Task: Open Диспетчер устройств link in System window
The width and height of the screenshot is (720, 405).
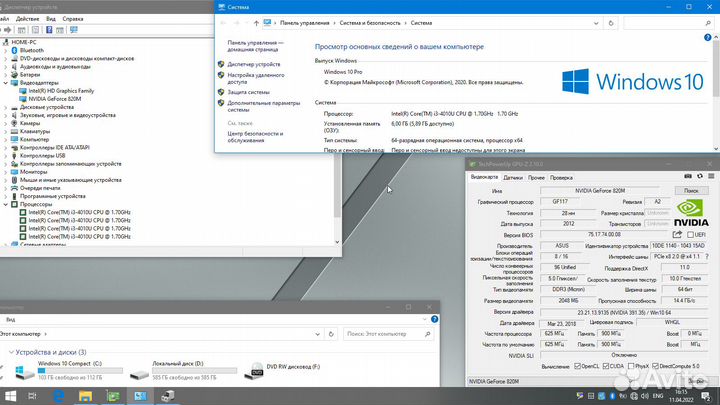Action: [253, 64]
